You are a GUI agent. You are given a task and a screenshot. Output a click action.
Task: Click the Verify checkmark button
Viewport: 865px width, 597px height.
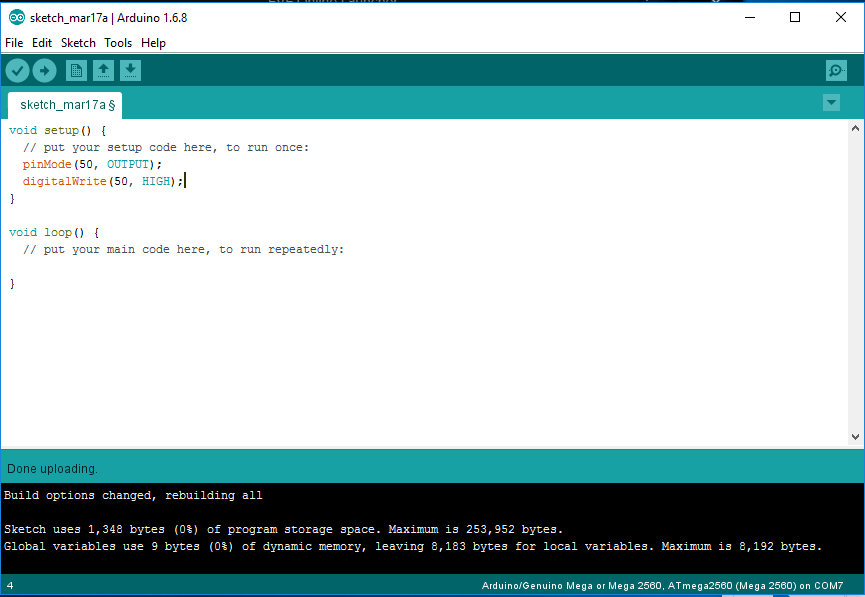click(17, 71)
